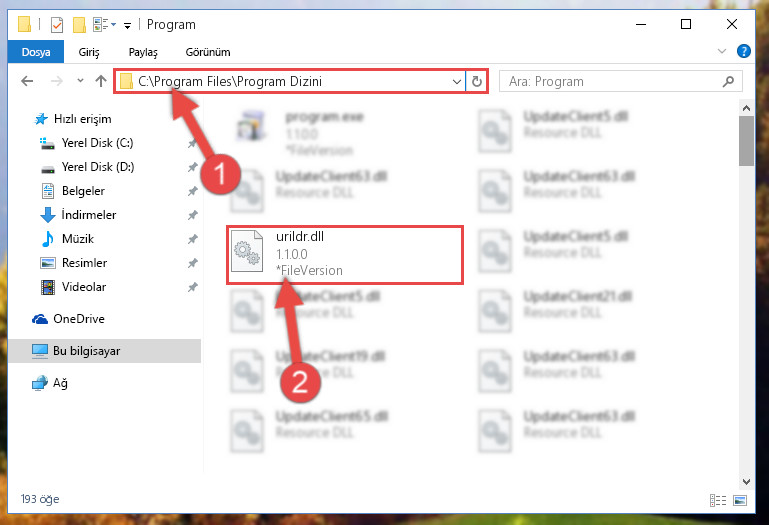Image resolution: width=769 pixels, height=525 pixels.
Task: Click the vertical scrollbar thumb
Action: (746, 141)
